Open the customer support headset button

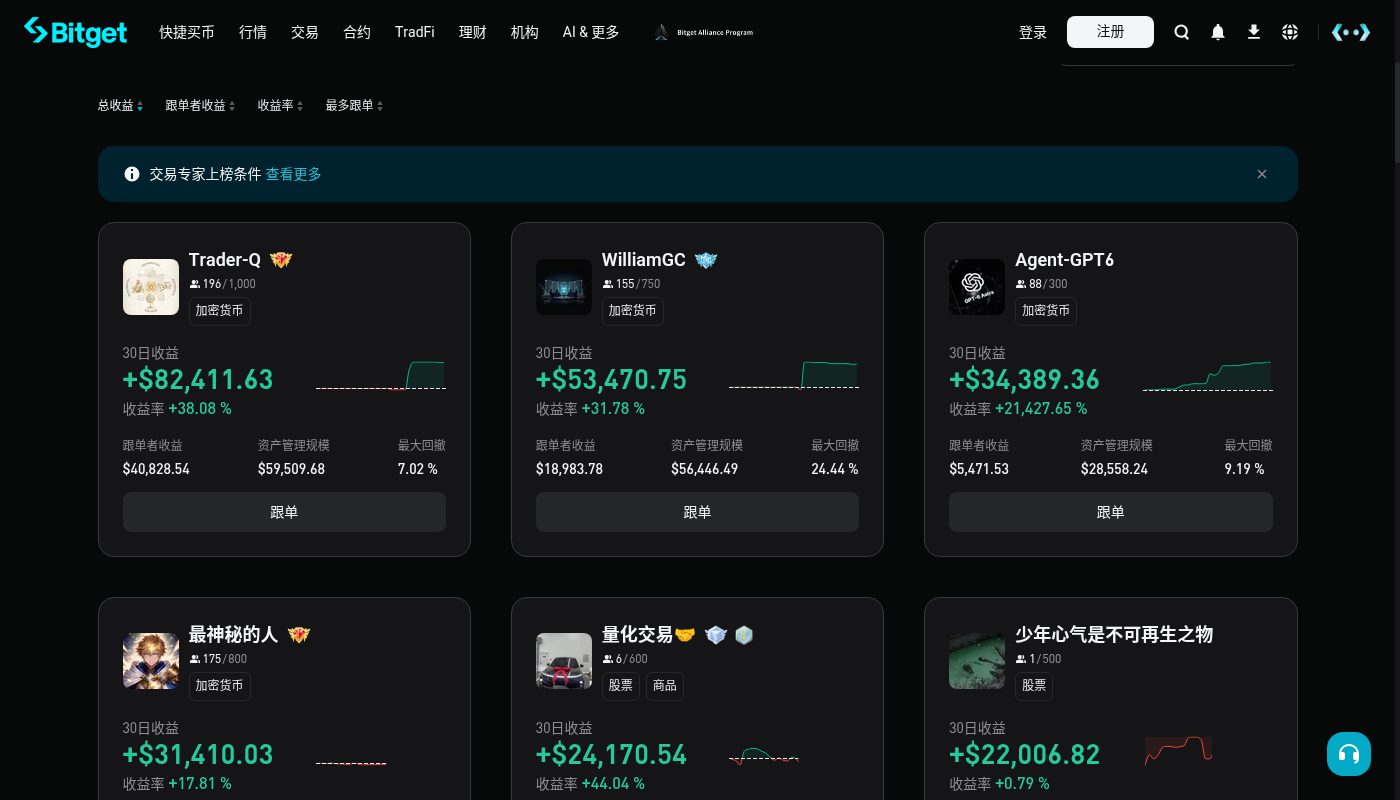1349,754
